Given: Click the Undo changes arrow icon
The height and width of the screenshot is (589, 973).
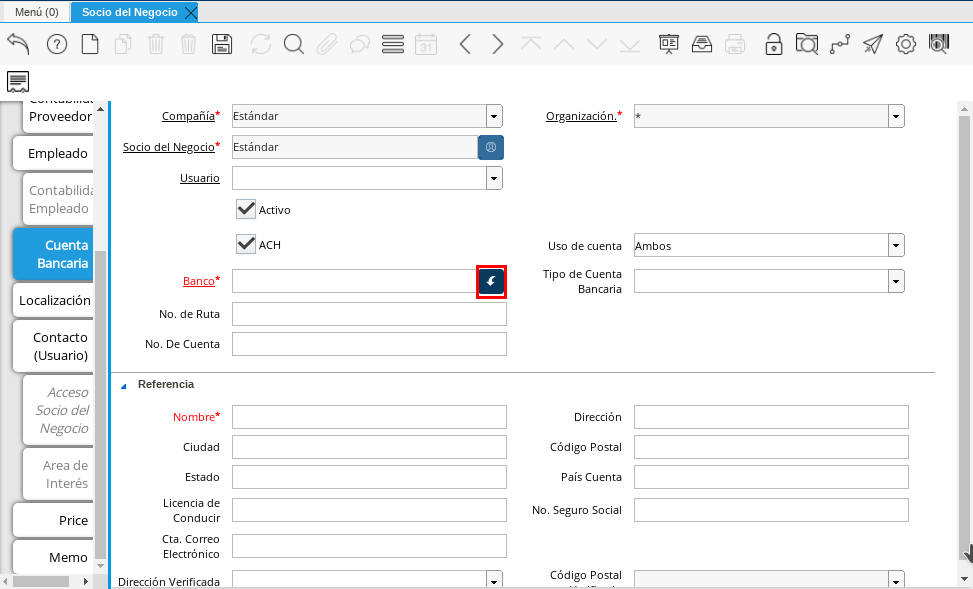Looking at the screenshot, I should pyautogui.click(x=19, y=44).
